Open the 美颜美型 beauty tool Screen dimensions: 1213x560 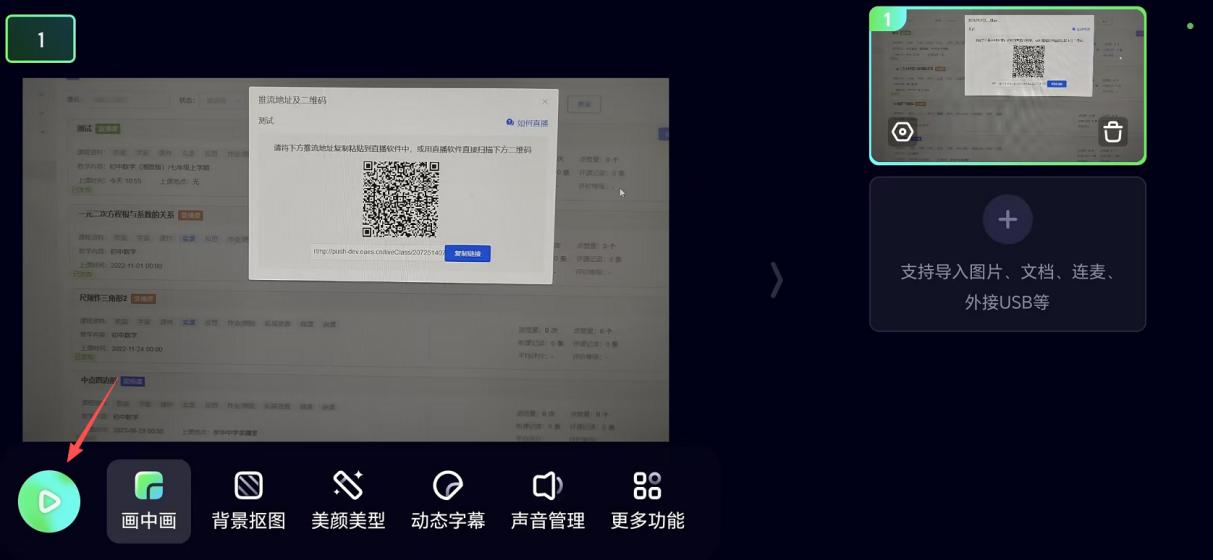pyautogui.click(x=348, y=501)
